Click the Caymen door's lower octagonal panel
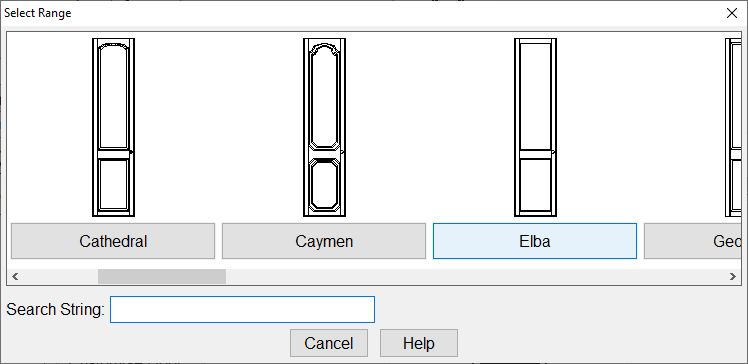This screenshot has height=364, width=748. click(324, 185)
